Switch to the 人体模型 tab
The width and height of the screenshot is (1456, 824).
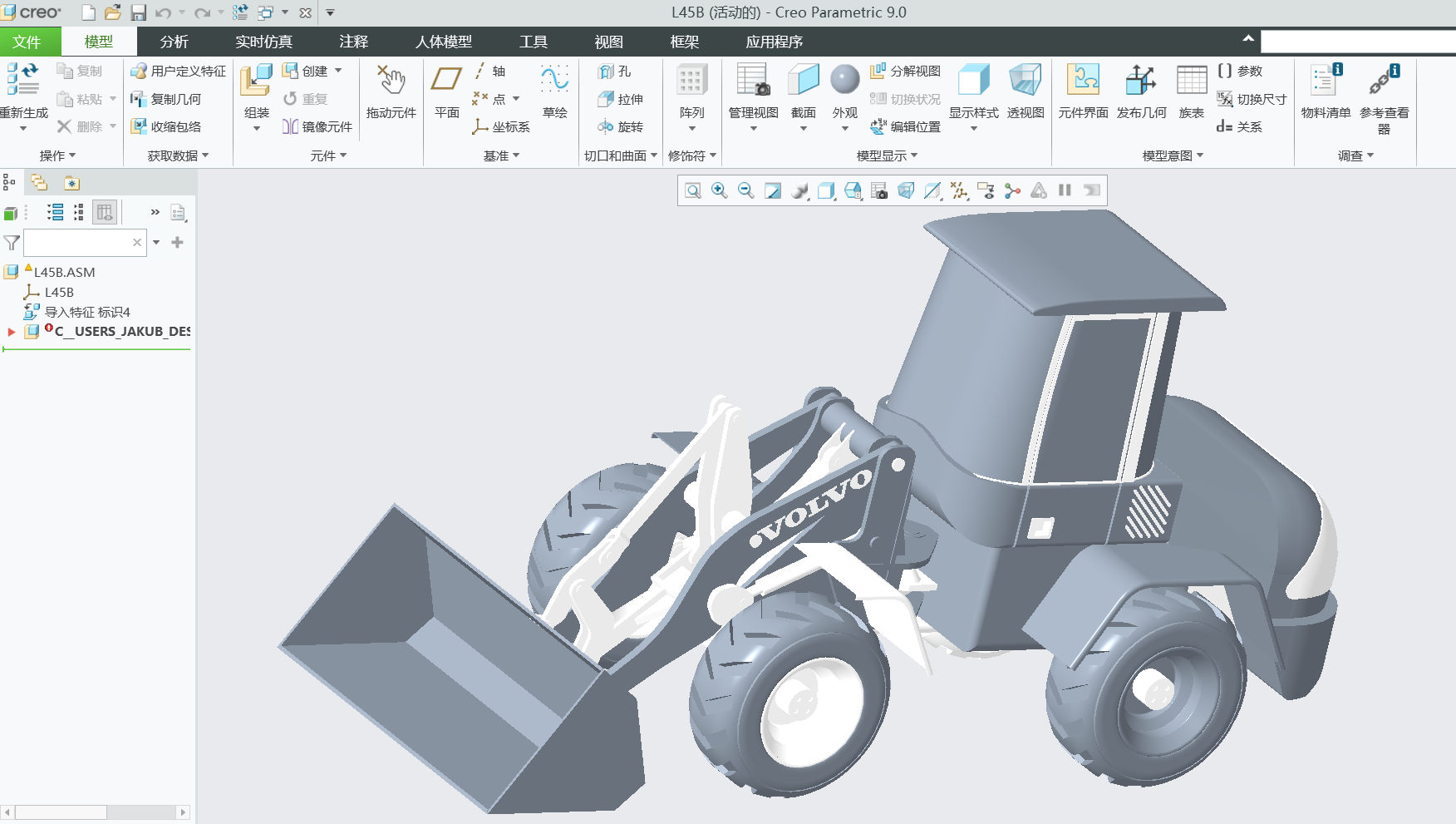(444, 42)
